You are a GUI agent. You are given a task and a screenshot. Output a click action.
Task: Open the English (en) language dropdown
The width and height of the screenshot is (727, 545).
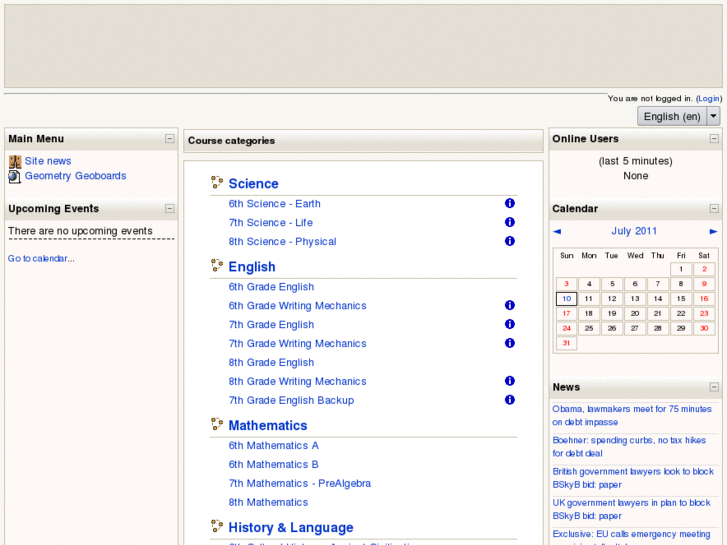click(678, 116)
